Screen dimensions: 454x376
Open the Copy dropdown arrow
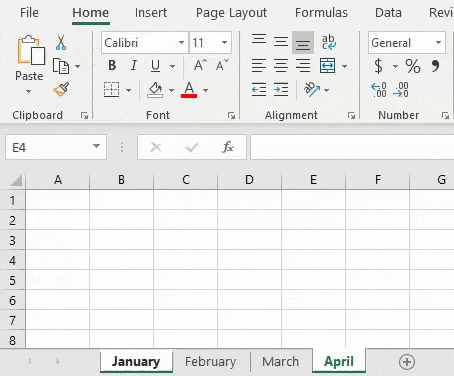tap(77, 66)
